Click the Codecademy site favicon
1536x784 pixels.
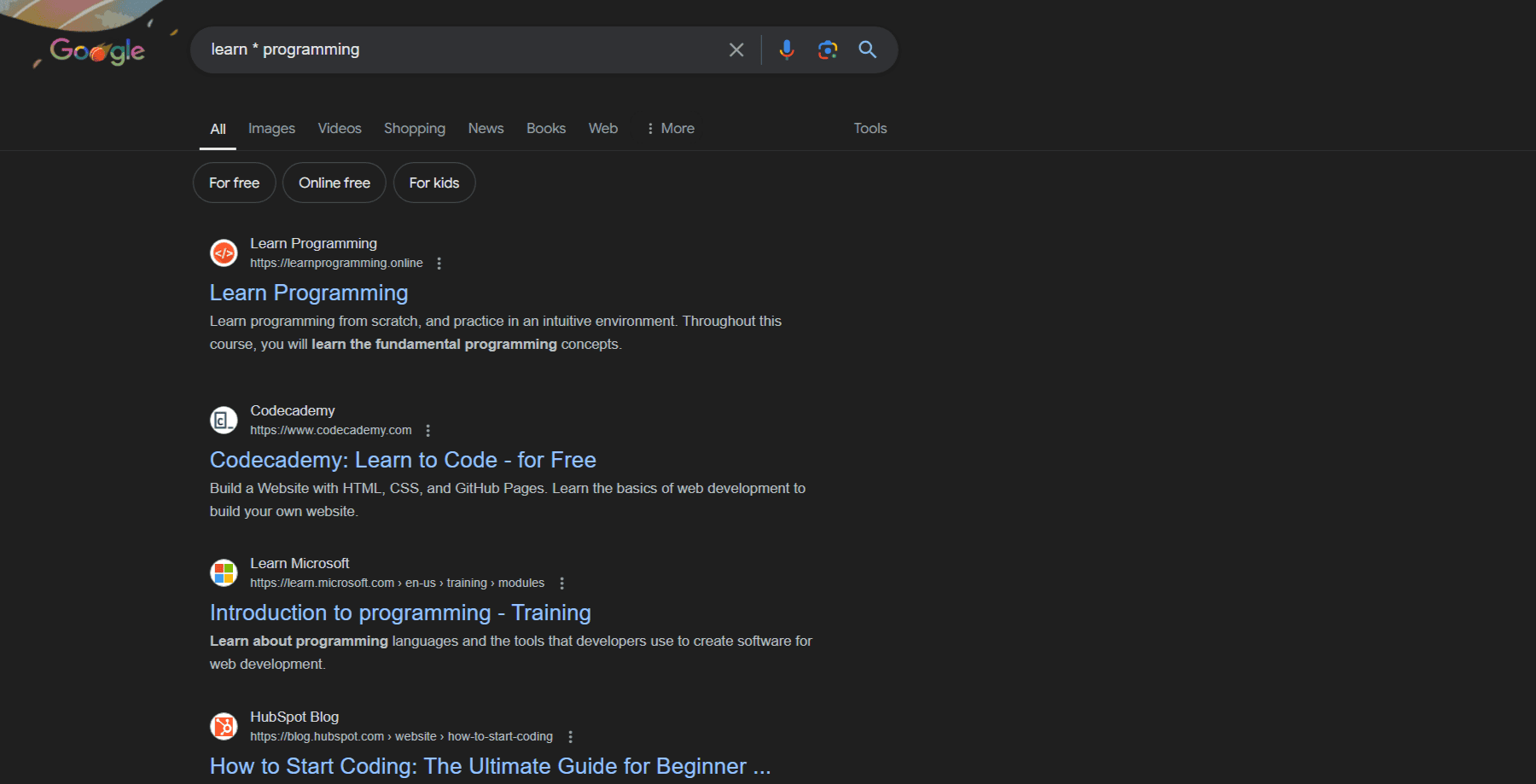224,420
